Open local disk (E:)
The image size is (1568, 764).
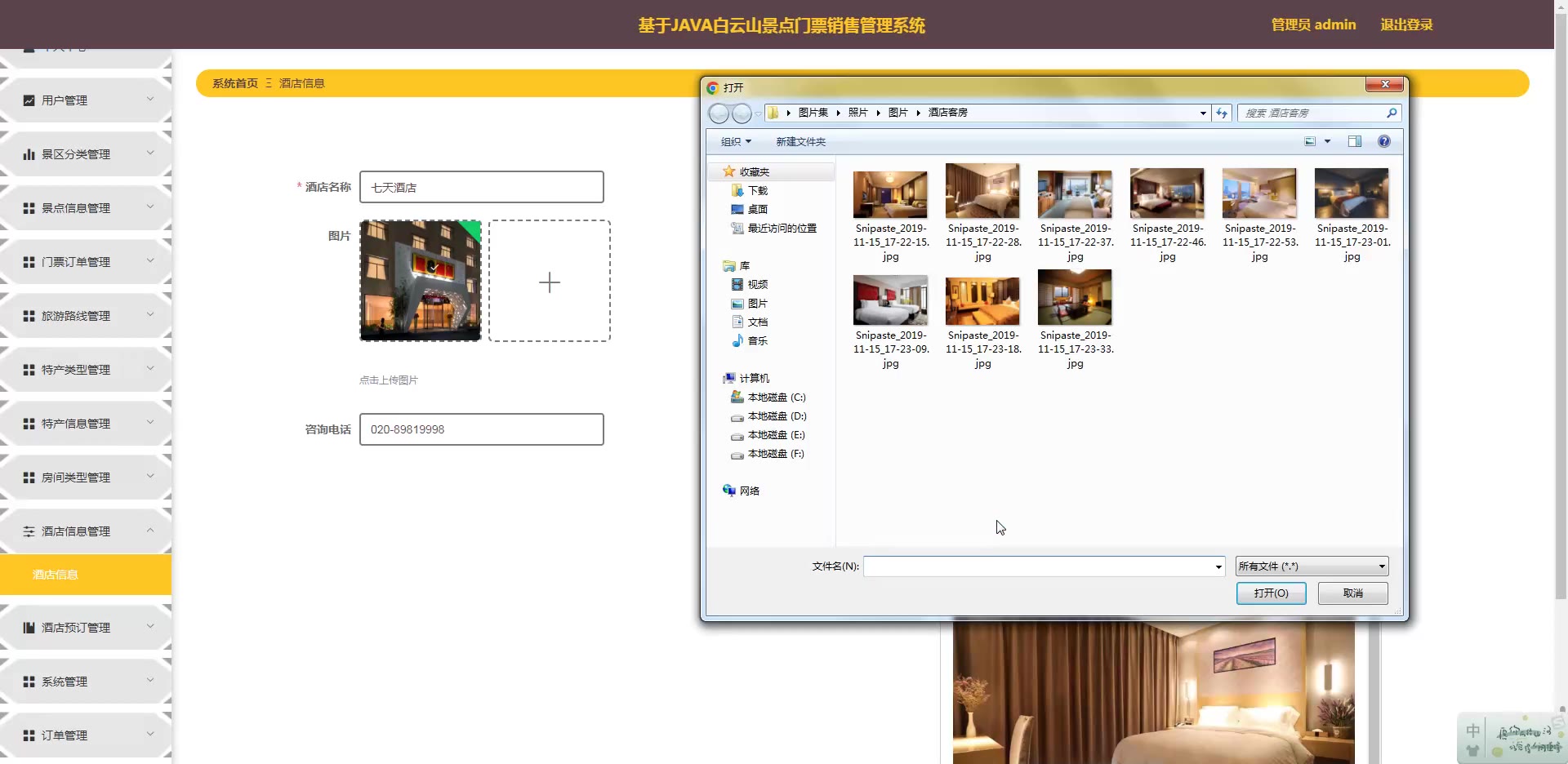click(x=768, y=435)
